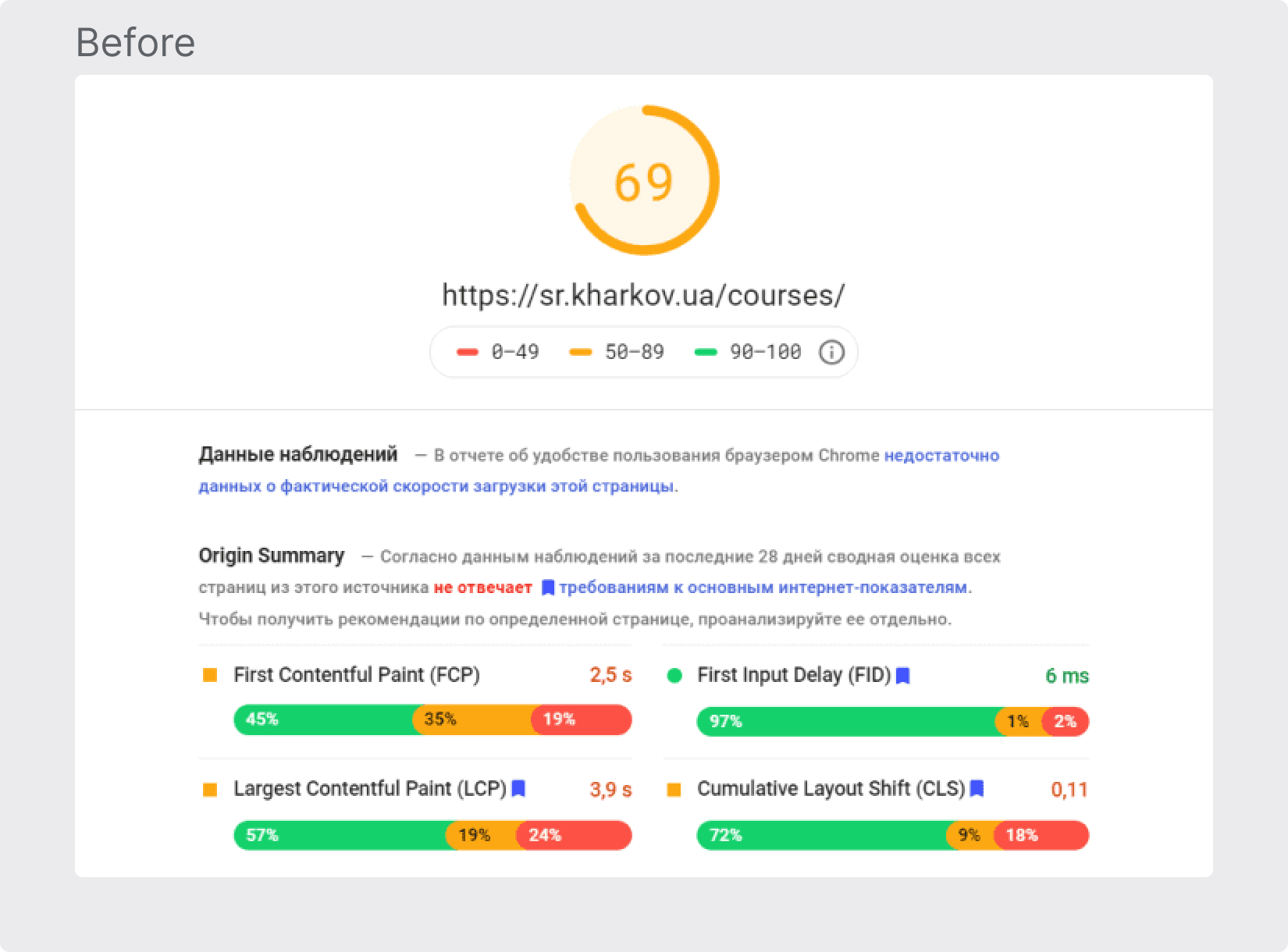Click the green 97% segment of FID bar

(846, 721)
